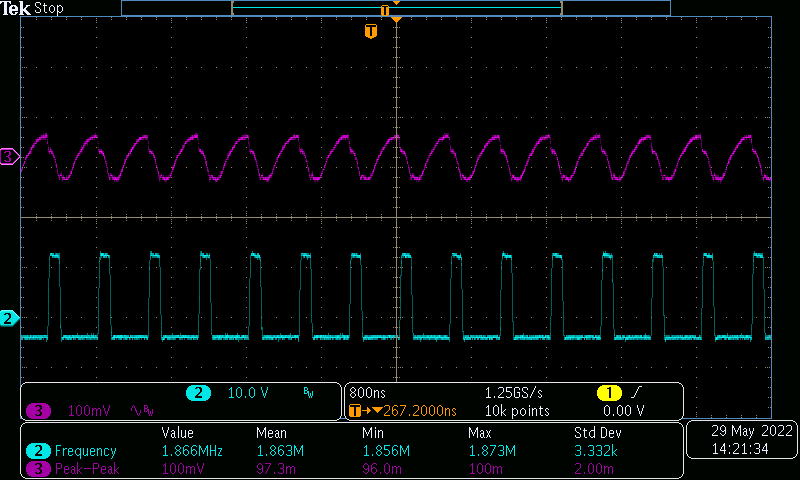Click the channel 2 bandwidth limit Bw icon

[308, 392]
